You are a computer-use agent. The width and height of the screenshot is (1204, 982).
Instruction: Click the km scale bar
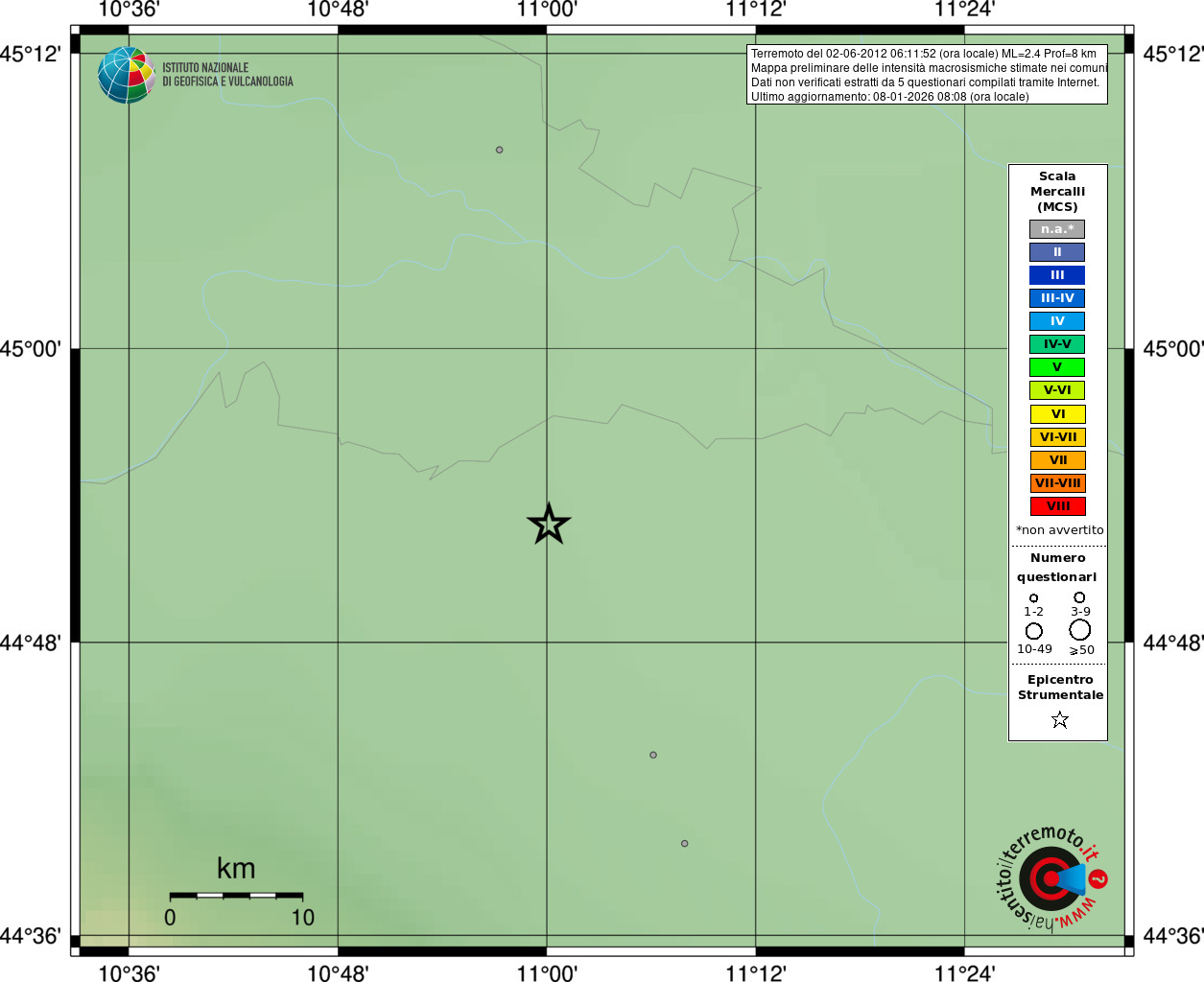click(236, 895)
